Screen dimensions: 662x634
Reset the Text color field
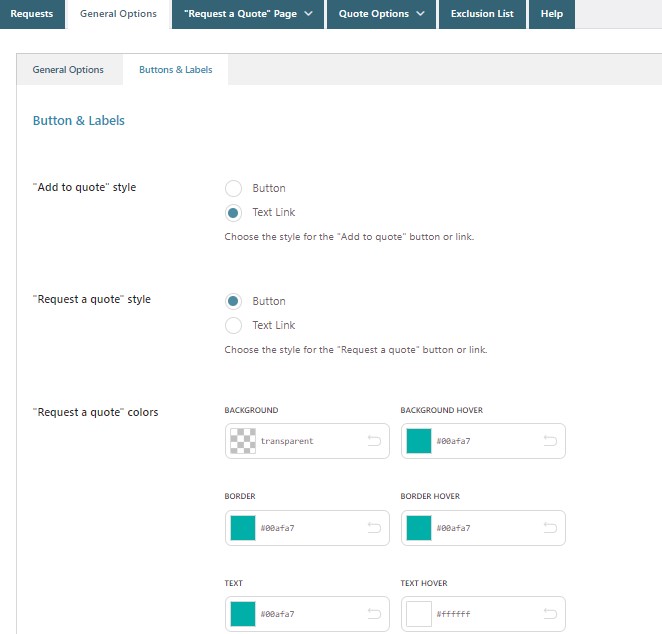click(374, 614)
